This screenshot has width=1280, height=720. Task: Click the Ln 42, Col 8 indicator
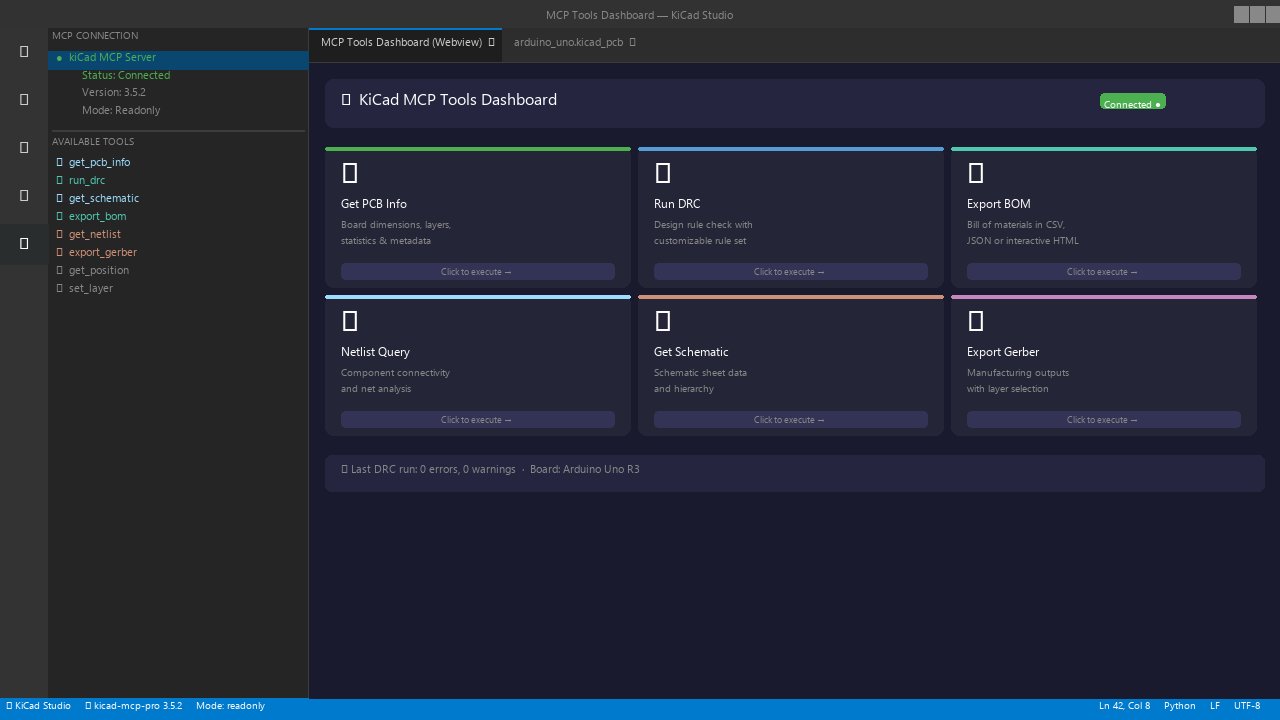(x=1125, y=706)
